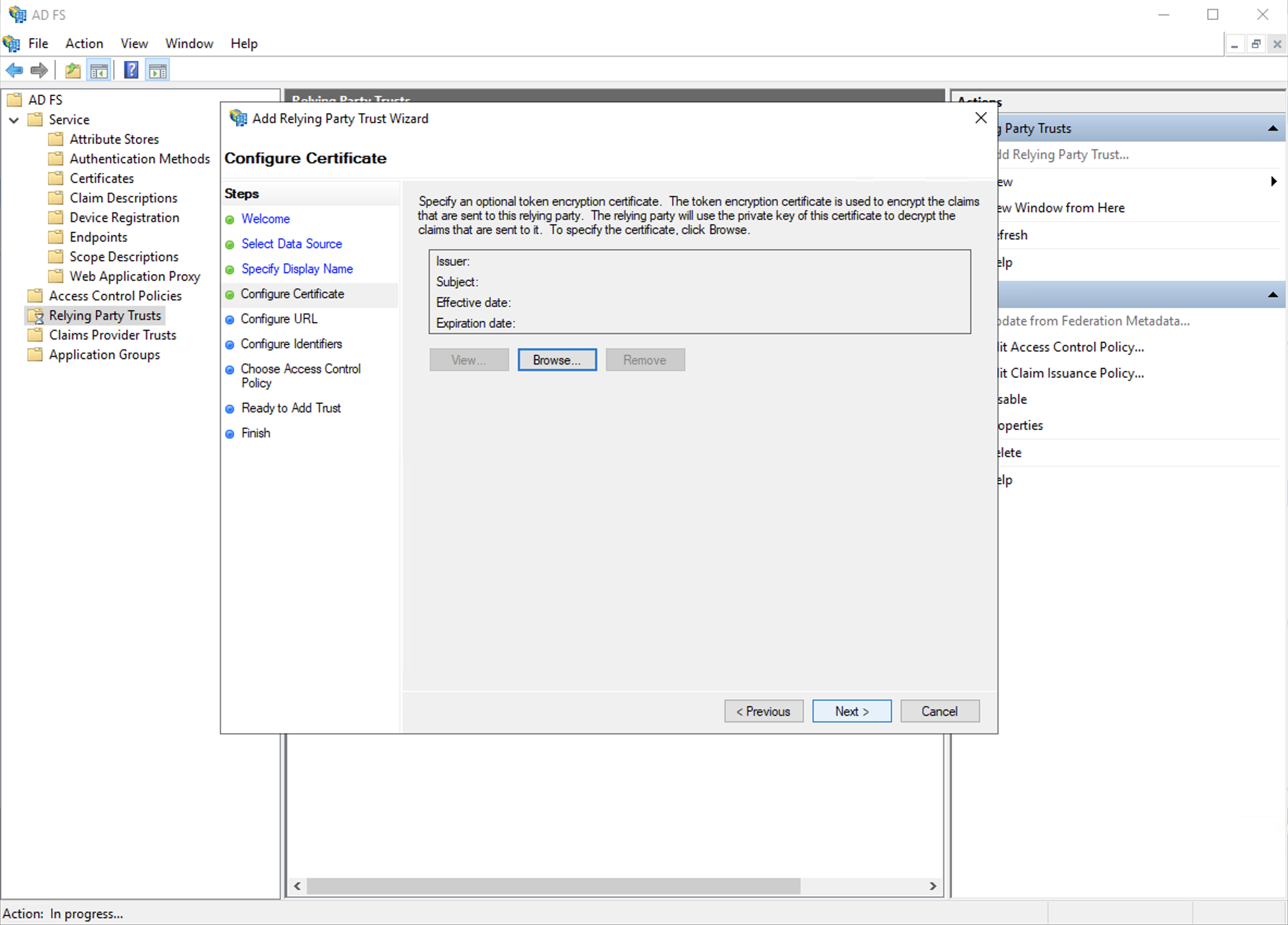
Task: Click Edit Access Control Policy action
Action: (x=1072, y=347)
